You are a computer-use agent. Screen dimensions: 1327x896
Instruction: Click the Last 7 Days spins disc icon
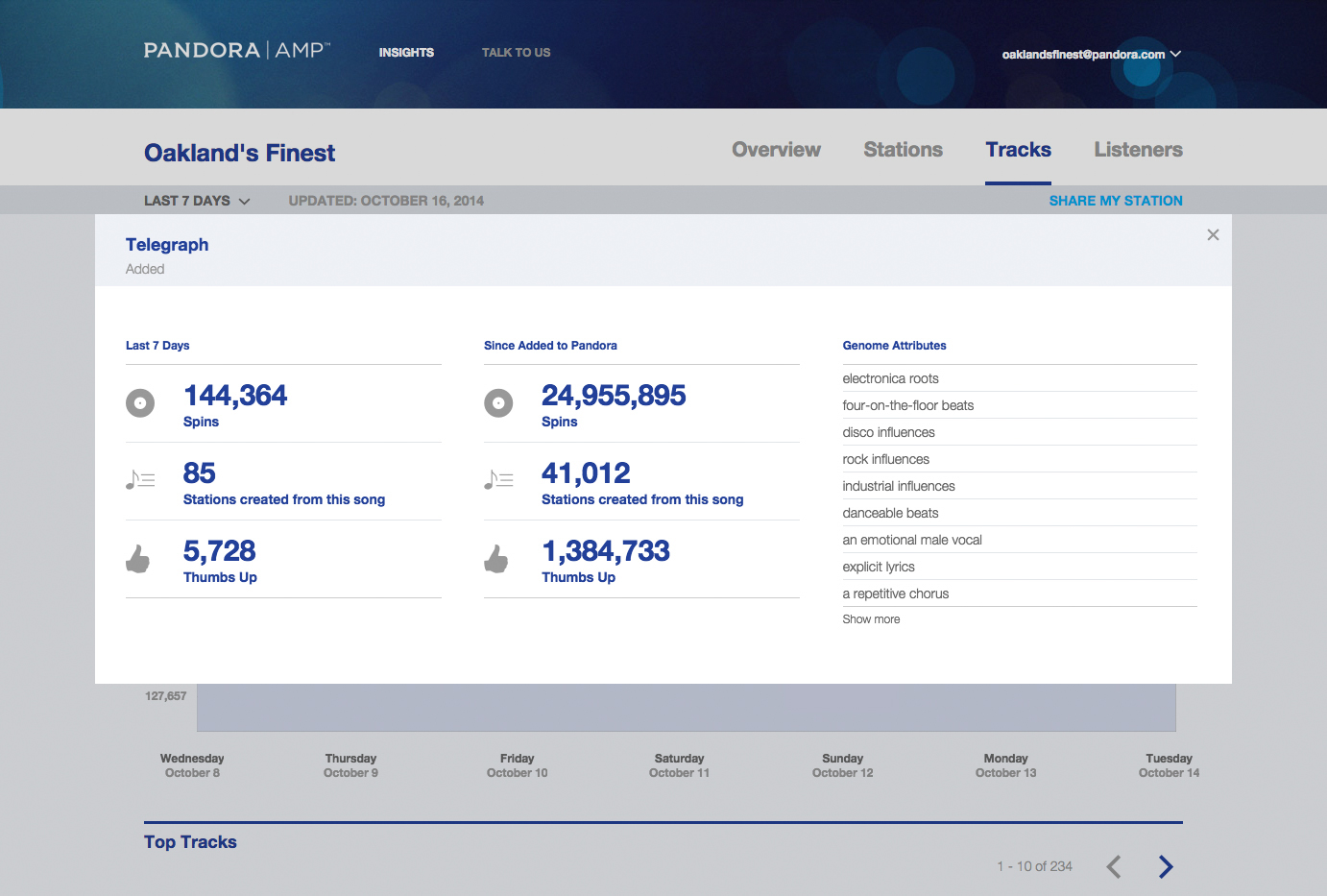[x=140, y=403]
